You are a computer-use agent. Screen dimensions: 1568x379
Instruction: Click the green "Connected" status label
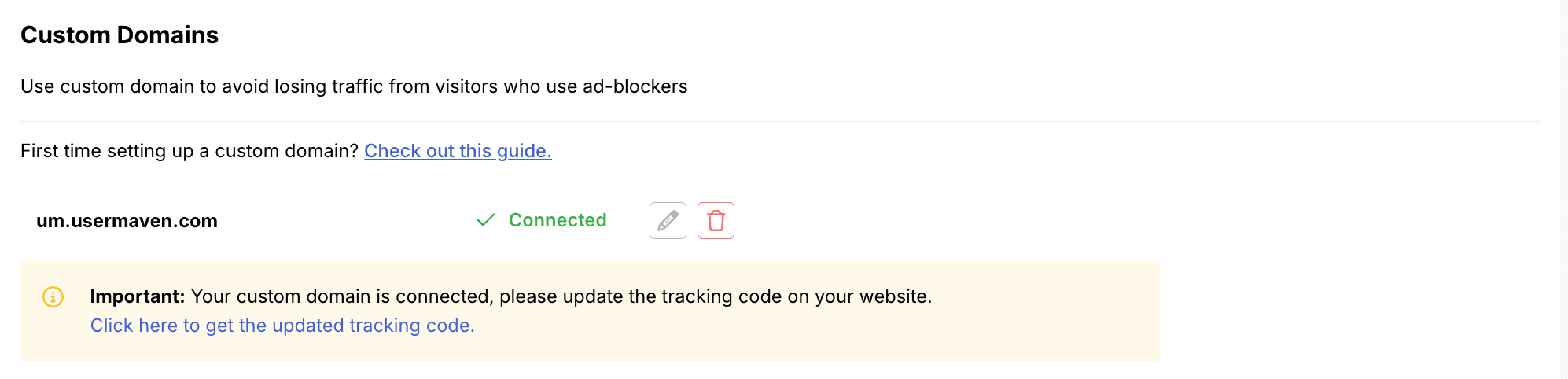point(558,220)
